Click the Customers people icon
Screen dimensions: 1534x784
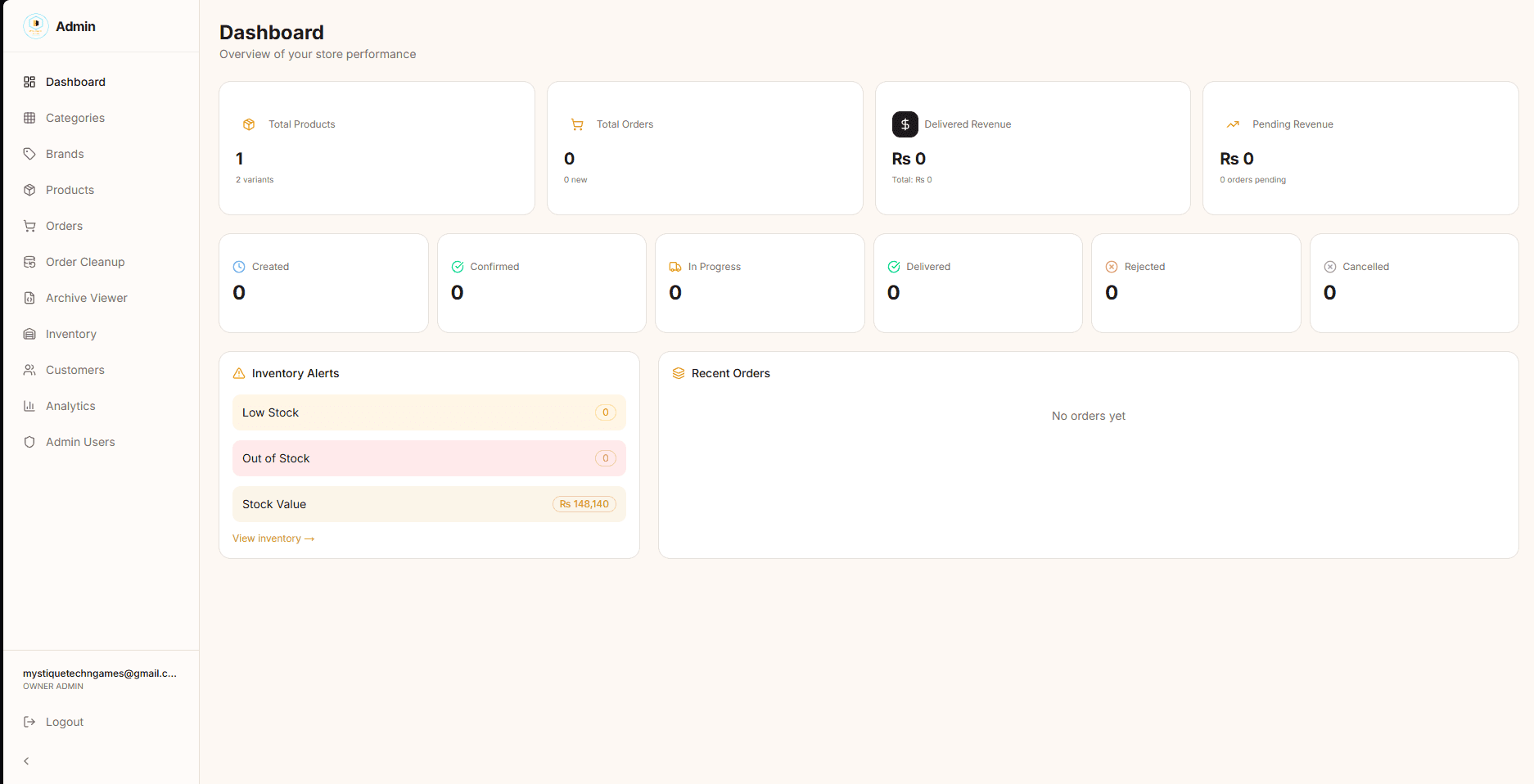coord(29,370)
